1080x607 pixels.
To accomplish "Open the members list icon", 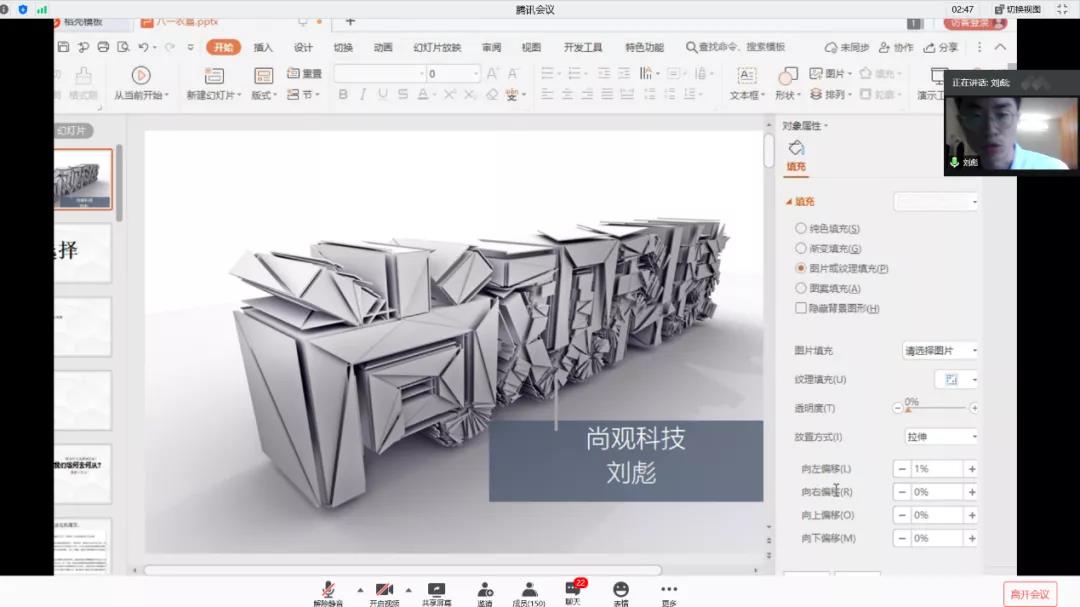I will pyautogui.click(x=528, y=589).
